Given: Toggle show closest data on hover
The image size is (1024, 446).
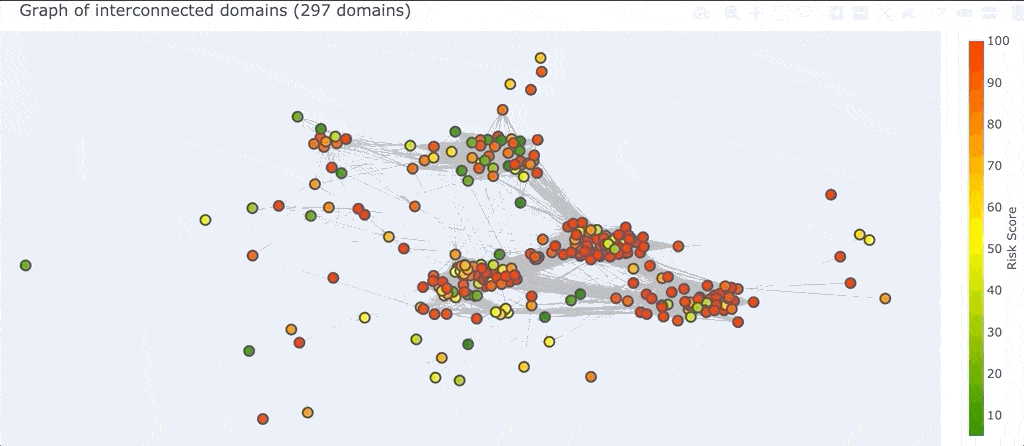Looking at the screenshot, I should pyautogui.click(x=964, y=13).
